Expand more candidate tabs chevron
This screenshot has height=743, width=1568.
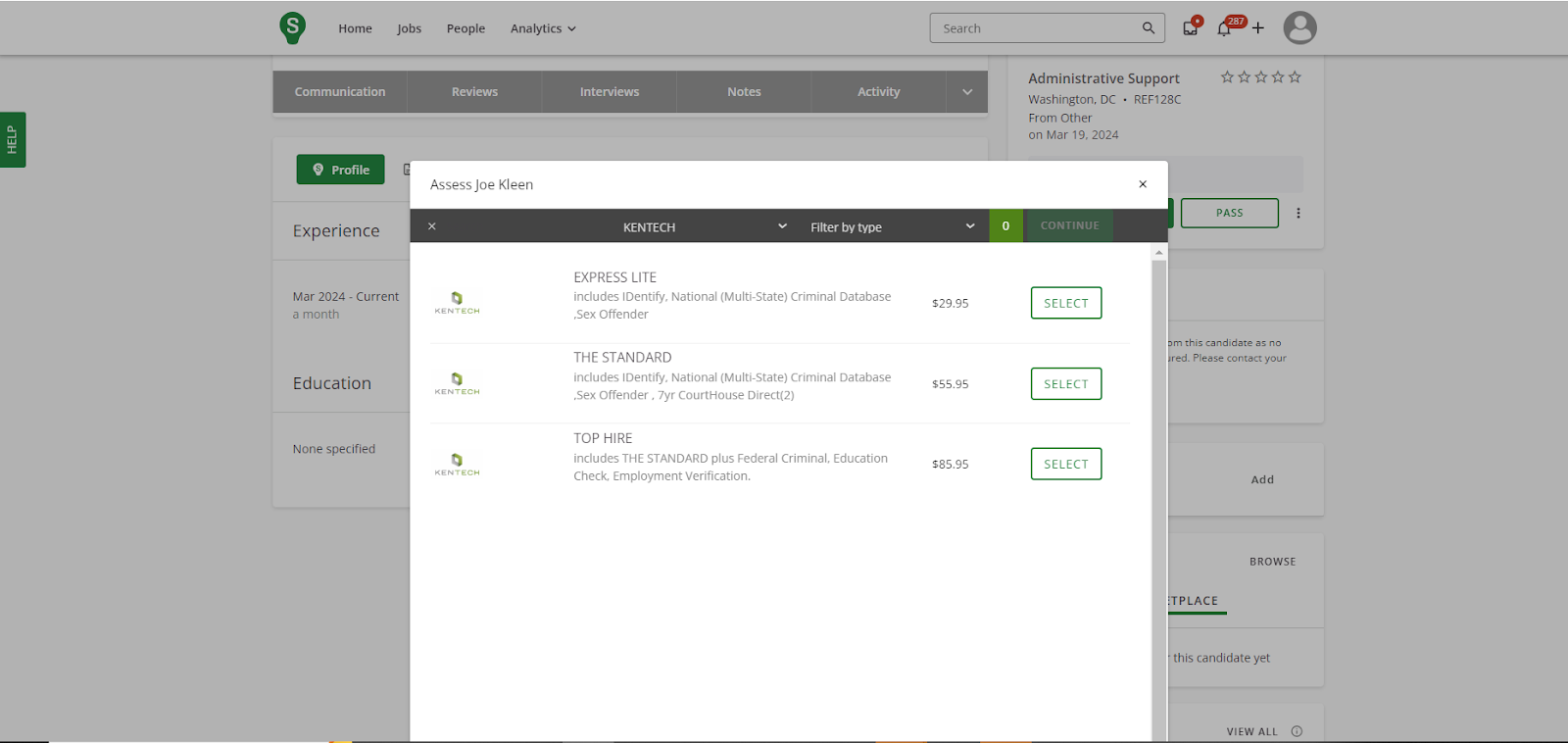point(967,92)
